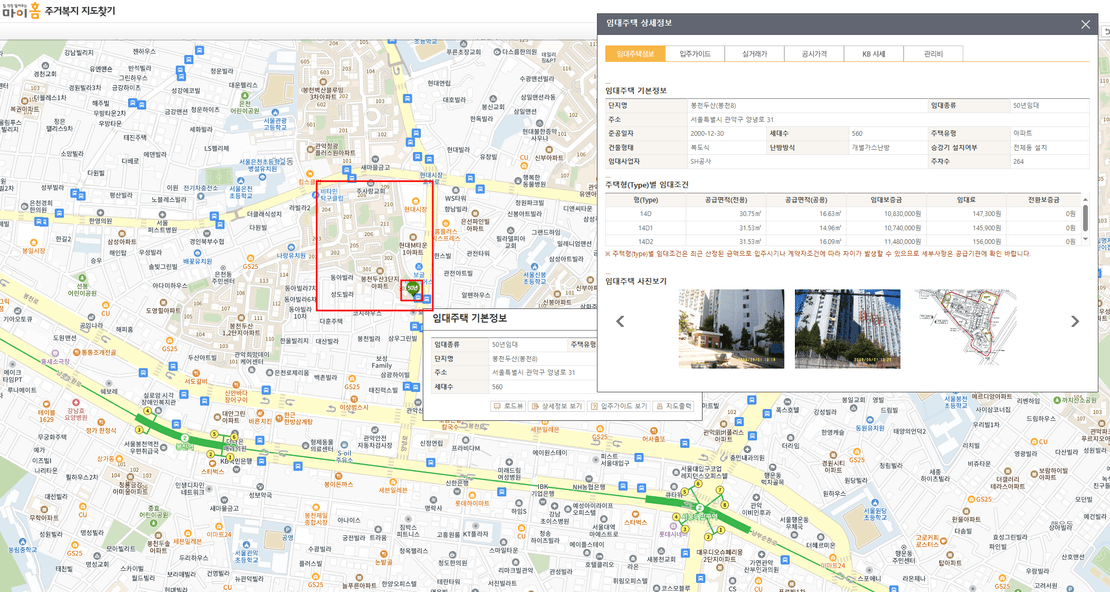Click the 주사랑교회 church icon
Viewport: 1110px width, 592px height.
[371, 183]
